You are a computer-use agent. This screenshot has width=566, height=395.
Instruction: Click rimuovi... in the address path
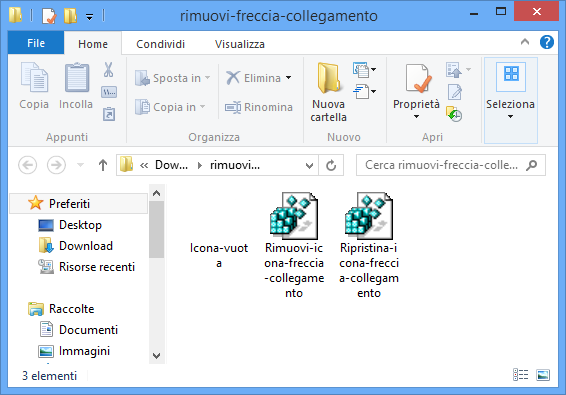(235, 165)
